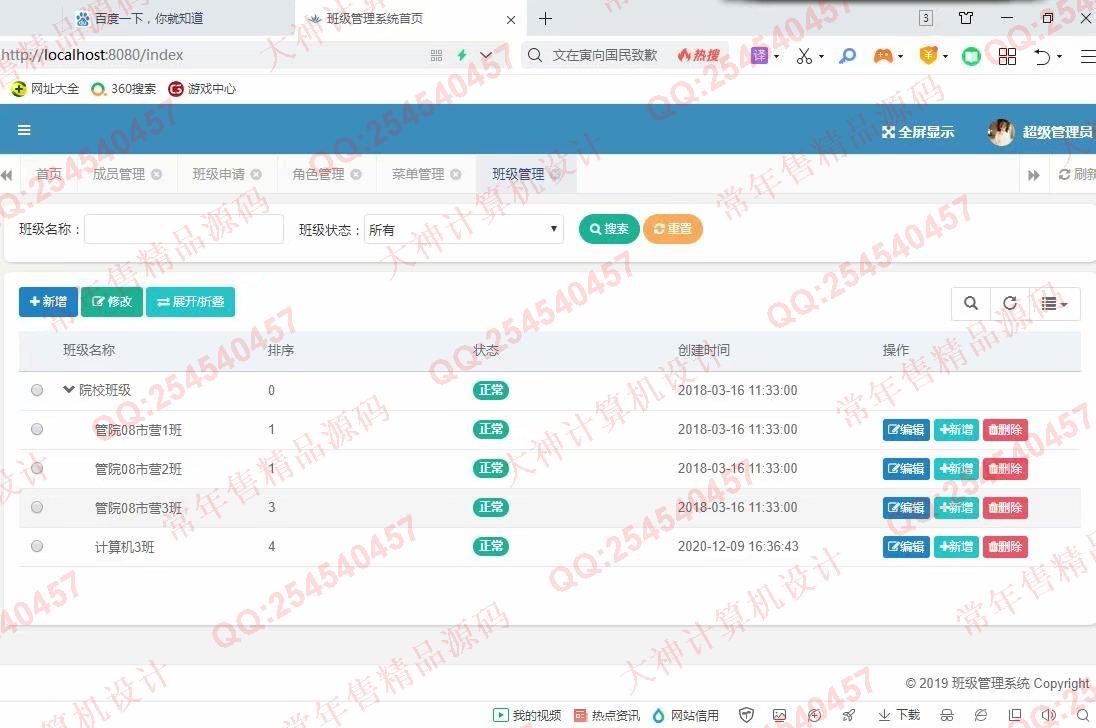The height and width of the screenshot is (728, 1096).
Task: Open address bar dropdown chevron
Action: click(486, 55)
